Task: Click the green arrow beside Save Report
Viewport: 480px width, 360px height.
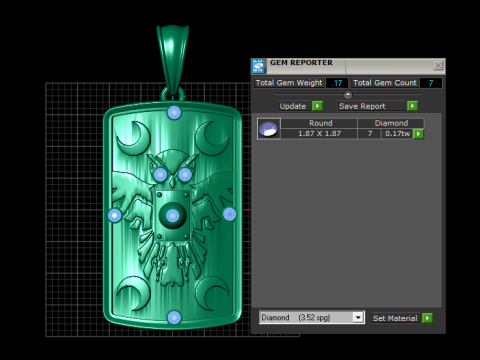Action: [412, 106]
